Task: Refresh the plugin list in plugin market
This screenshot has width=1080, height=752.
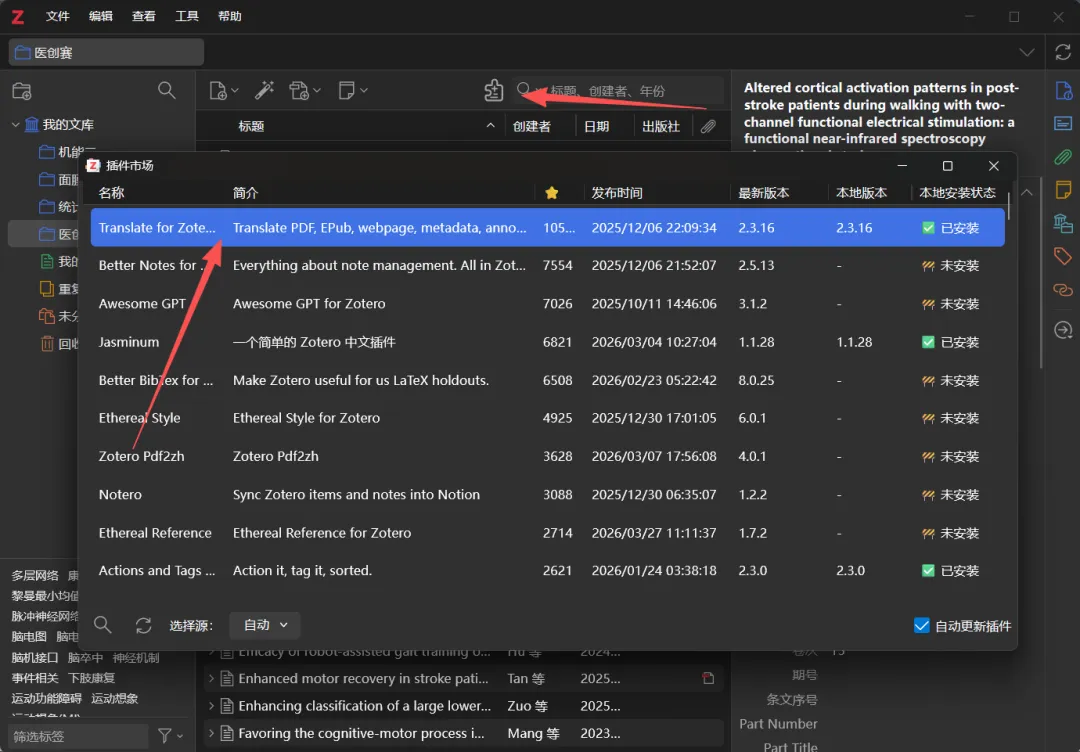Action: pos(143,625)
